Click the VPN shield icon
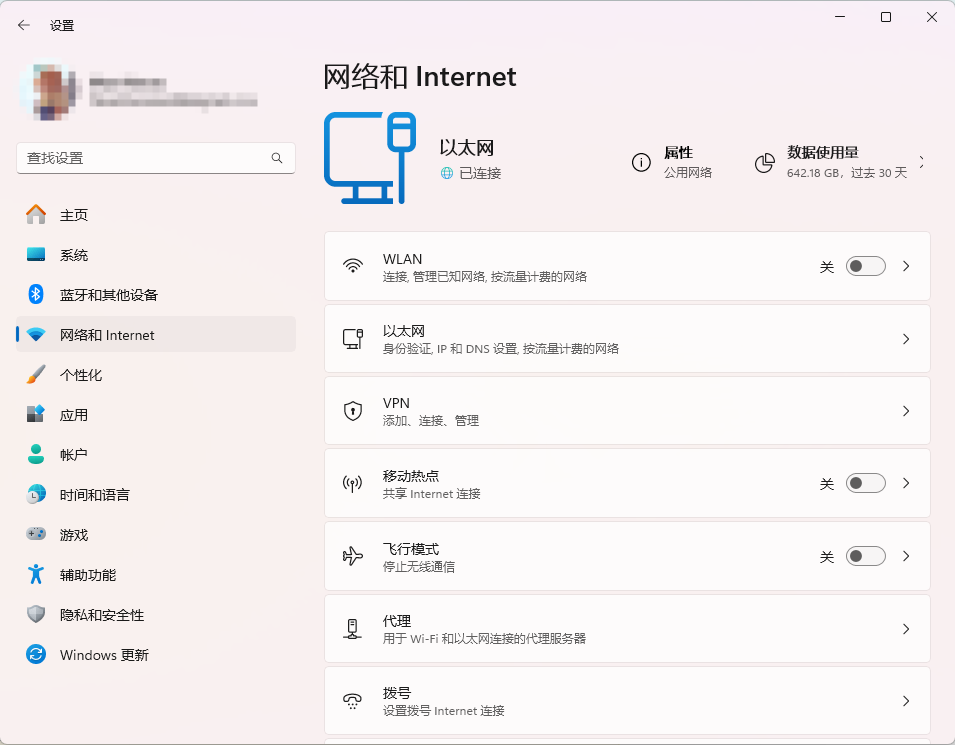This screenshot has width=955, height=745. (353, 411)
